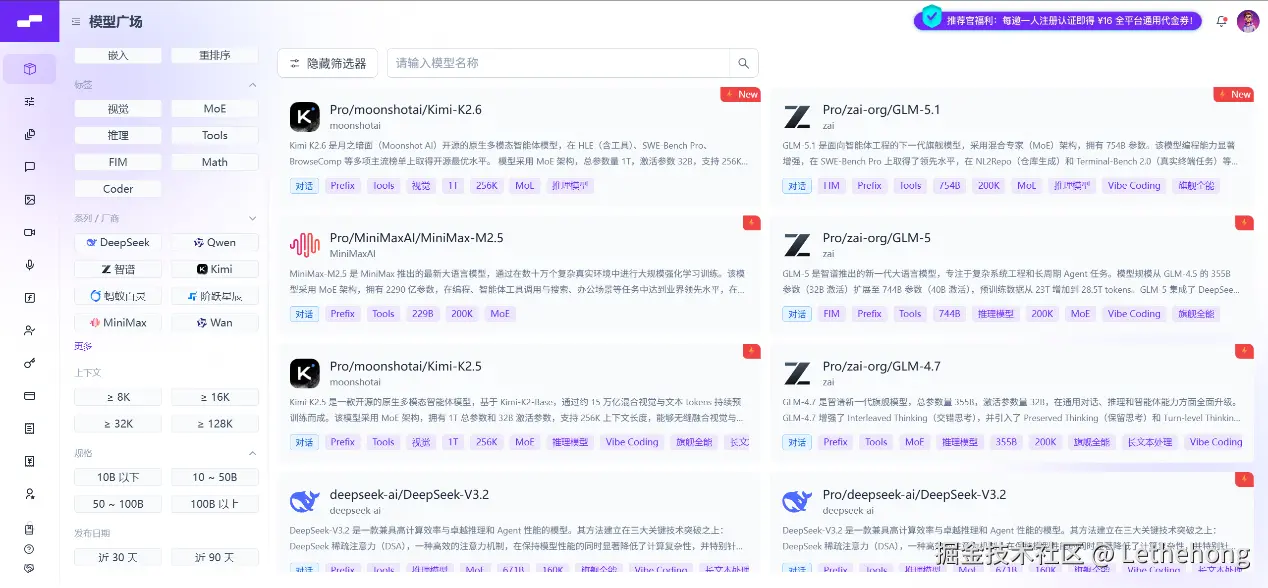
Task: Click the MiniMax waveform logo on MiniMax-M2.5 card
Action: [305, 245]
